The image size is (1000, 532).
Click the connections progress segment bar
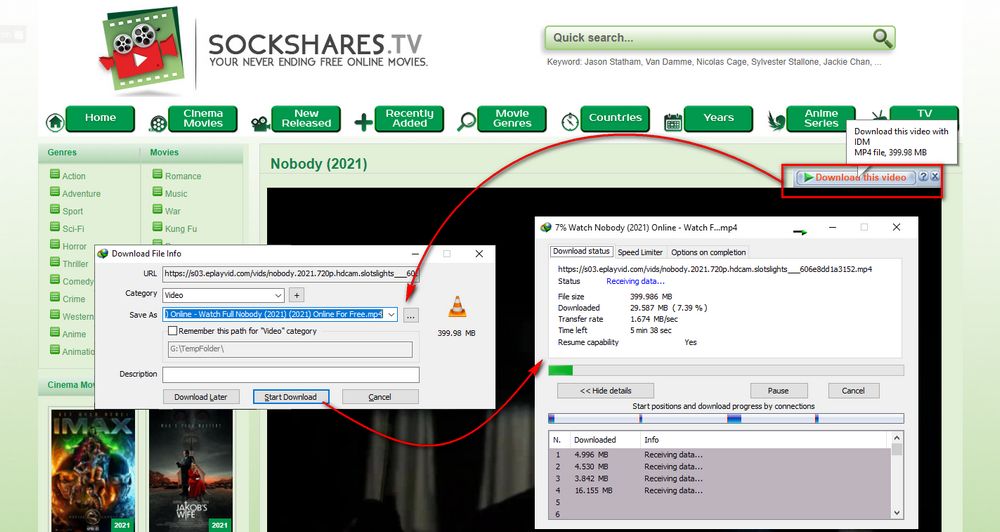[x=726, y=418]
